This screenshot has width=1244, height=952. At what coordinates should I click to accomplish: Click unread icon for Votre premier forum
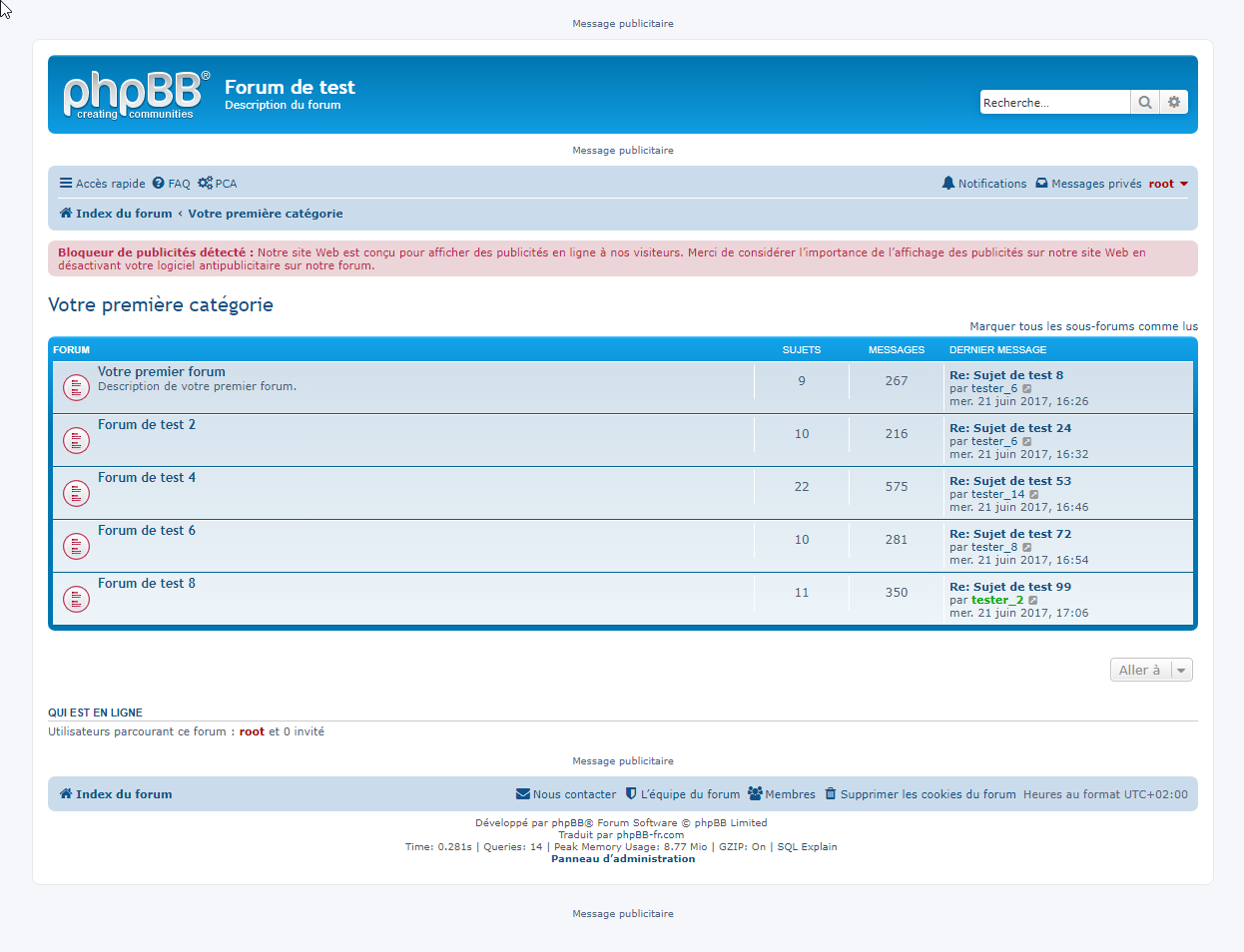coord(76,387)
